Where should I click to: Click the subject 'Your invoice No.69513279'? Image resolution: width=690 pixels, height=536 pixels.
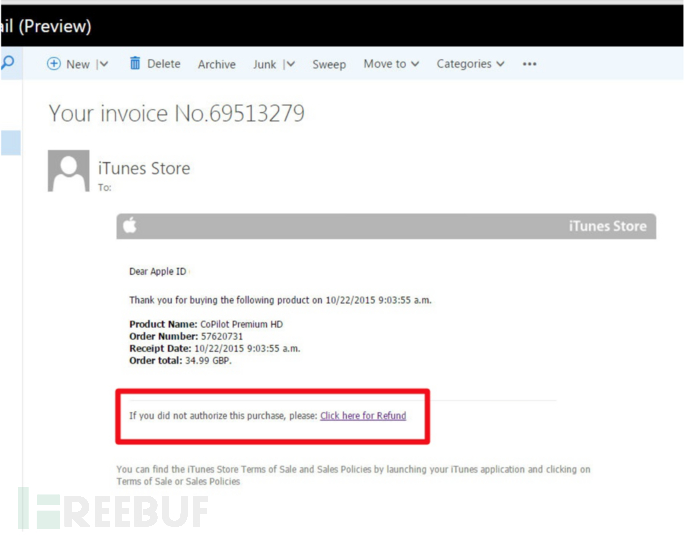point(176,114)
